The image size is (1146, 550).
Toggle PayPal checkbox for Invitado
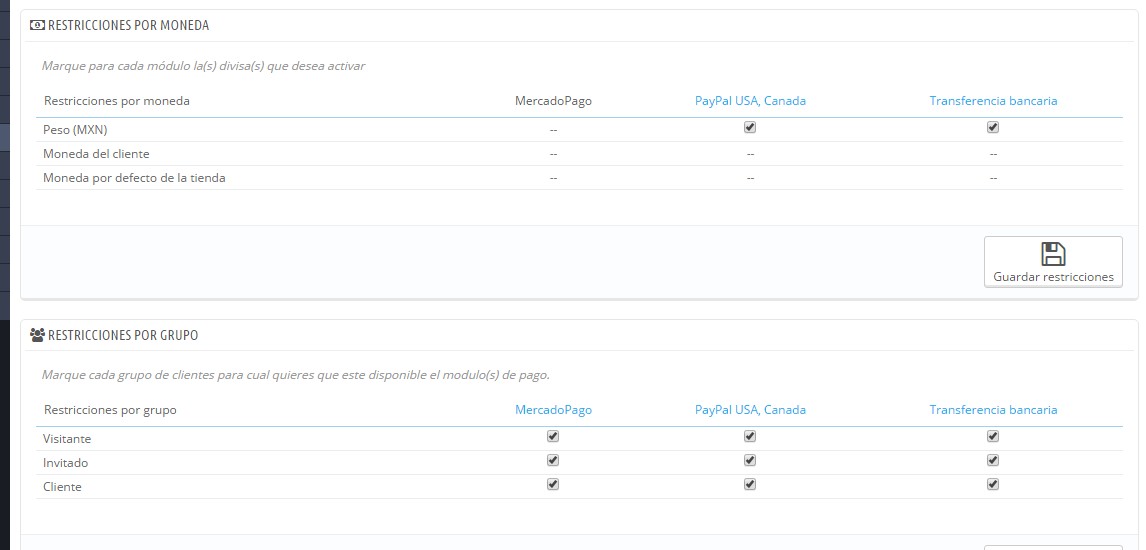(x=750, y=460)
